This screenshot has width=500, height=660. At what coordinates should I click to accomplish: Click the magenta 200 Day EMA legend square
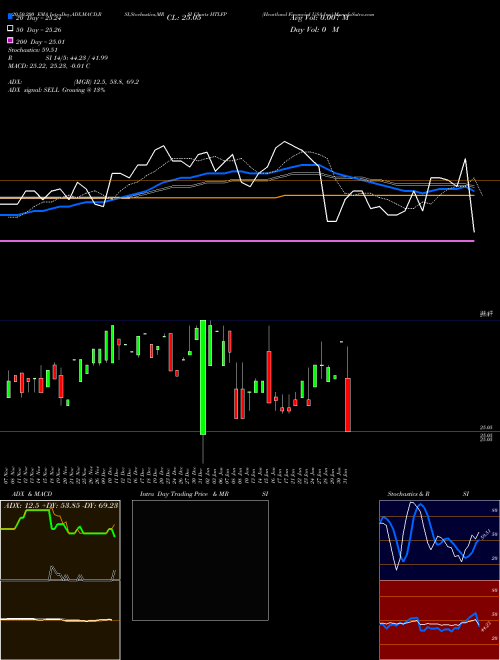[x=11, y=41]
